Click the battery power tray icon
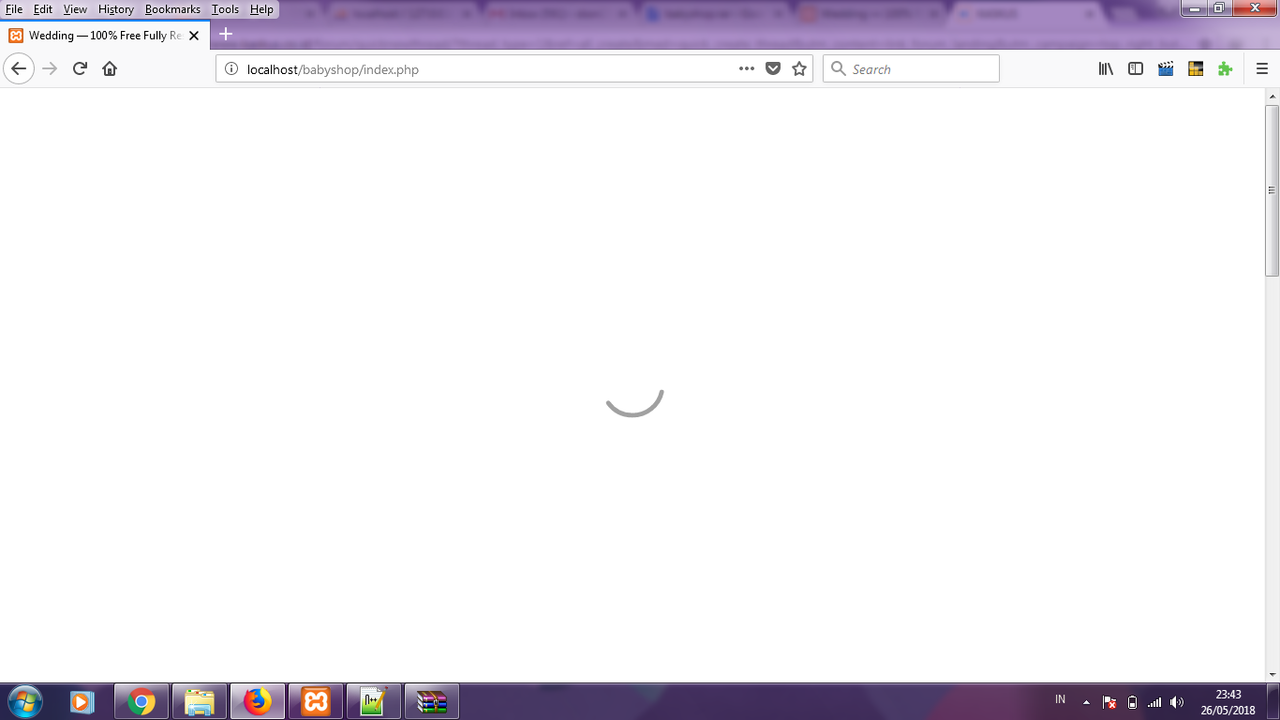1280x720 pixels. coord(1132,702)
